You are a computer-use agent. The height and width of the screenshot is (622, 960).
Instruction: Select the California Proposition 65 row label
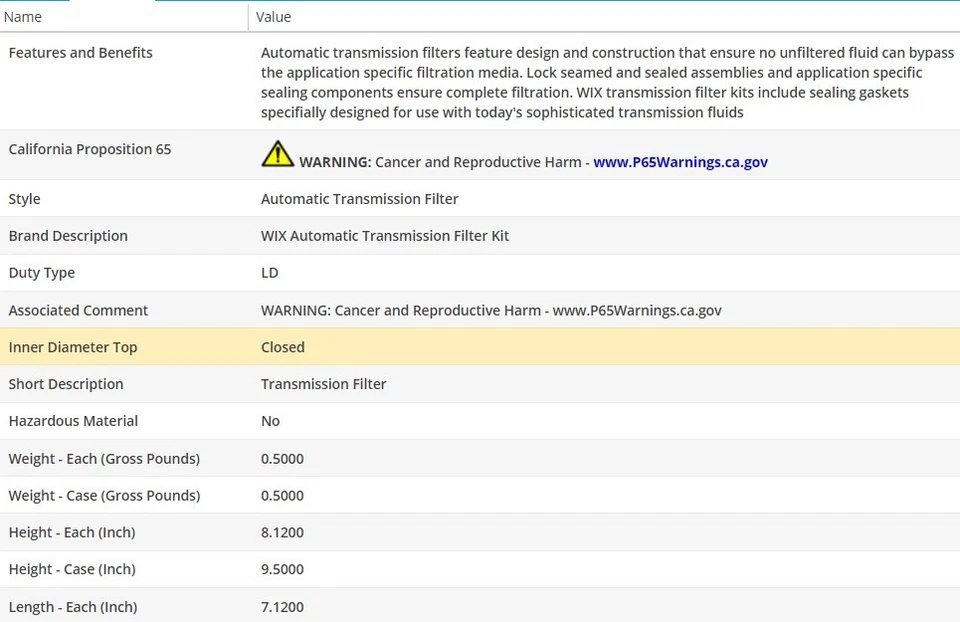pos(90,150)
